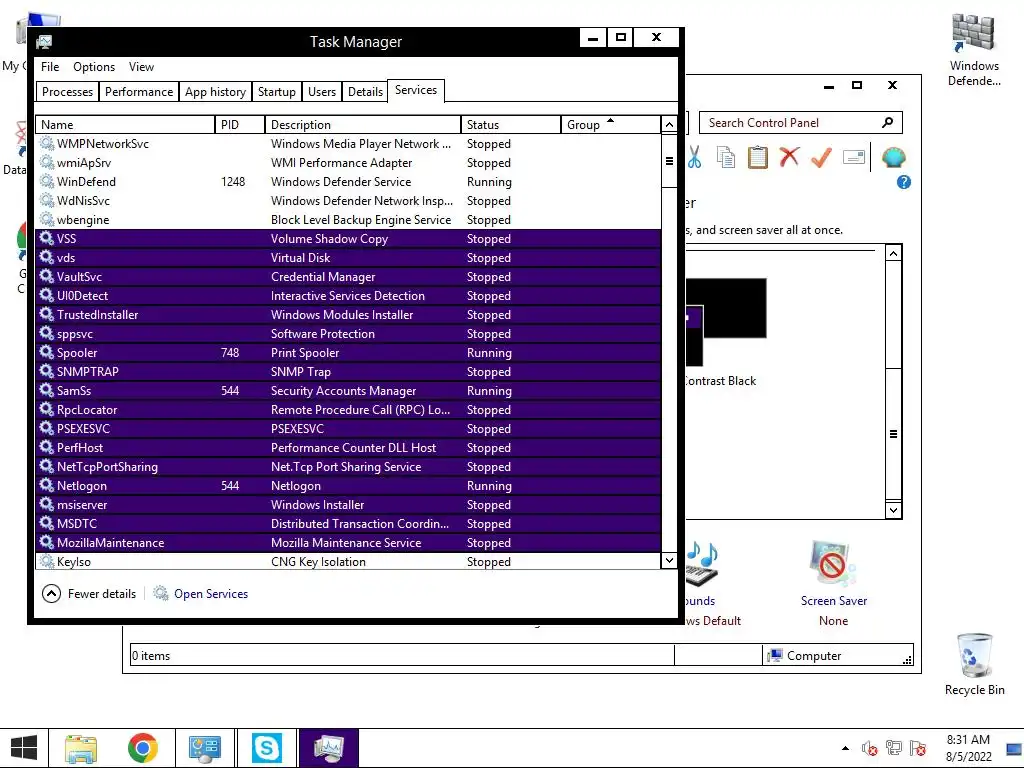
Task: Open the Sounds icon in Personalization window
Action: [x=702, y=564]
